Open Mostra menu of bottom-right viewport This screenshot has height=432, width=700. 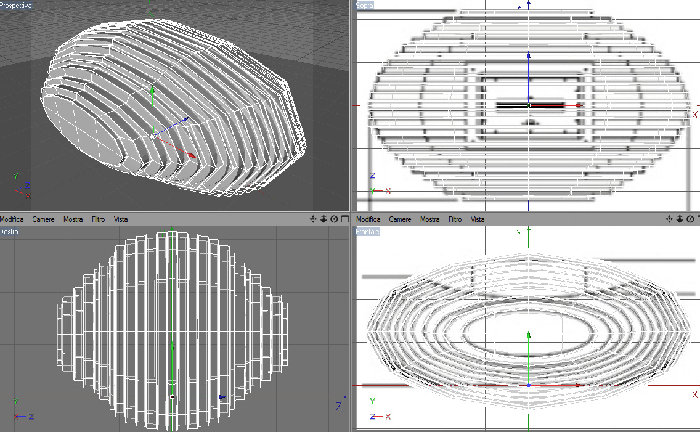click(430, 219)
